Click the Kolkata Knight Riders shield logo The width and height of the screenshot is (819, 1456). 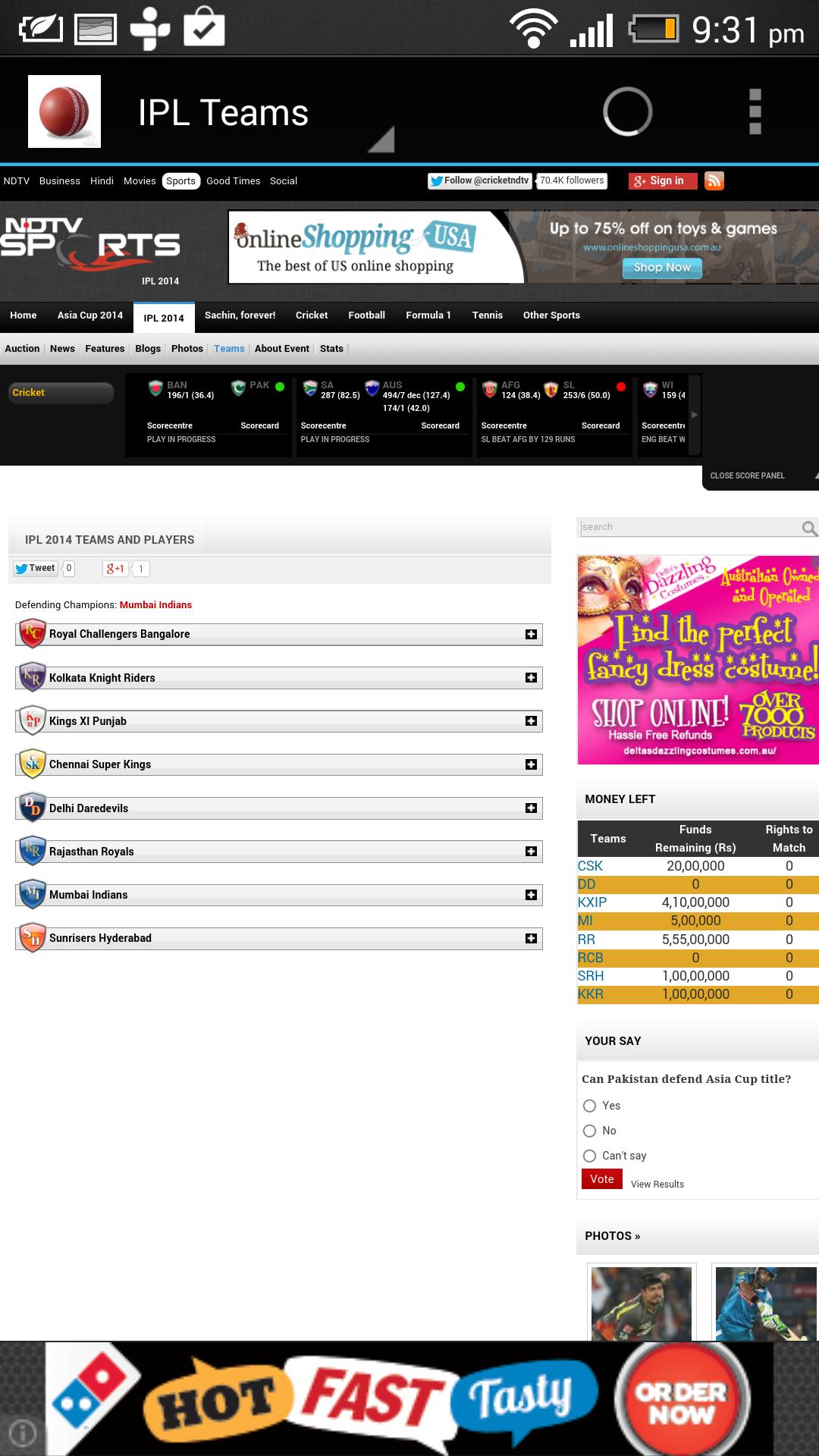point(32,676)
